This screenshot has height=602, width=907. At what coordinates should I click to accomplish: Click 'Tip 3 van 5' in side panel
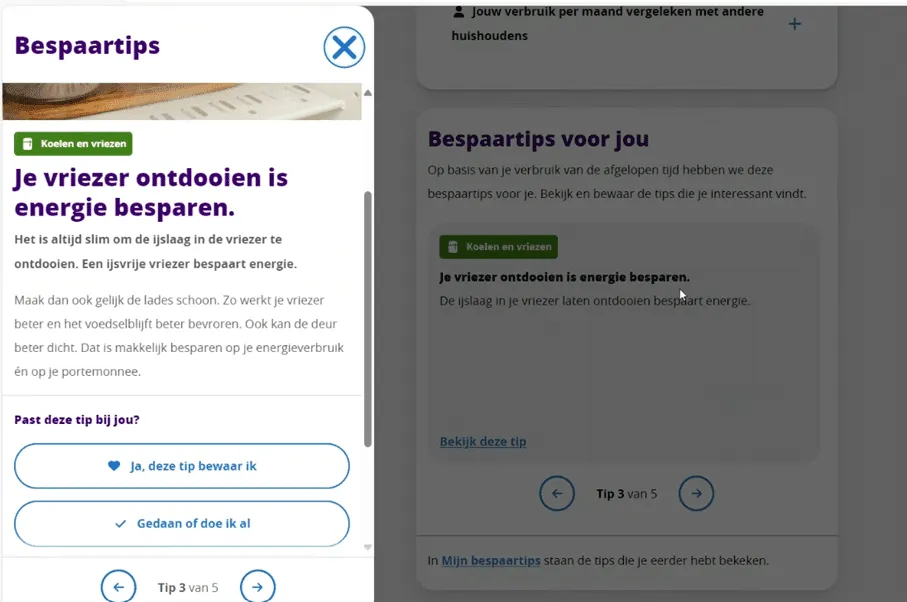click(x=188, y=588)
